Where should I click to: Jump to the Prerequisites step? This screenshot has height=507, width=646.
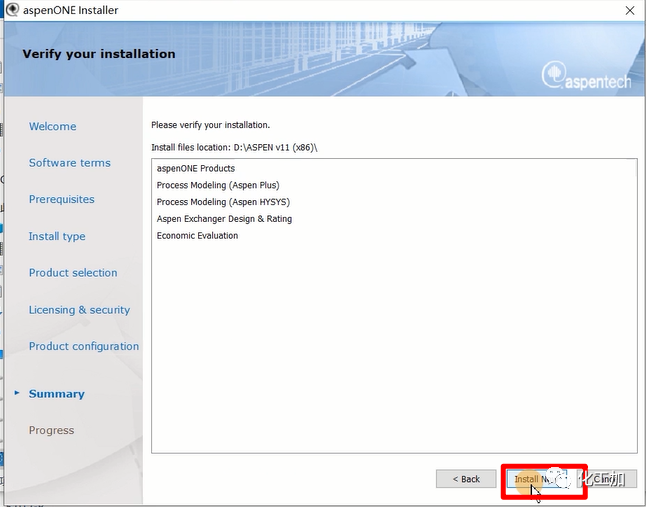click(61, 200)
